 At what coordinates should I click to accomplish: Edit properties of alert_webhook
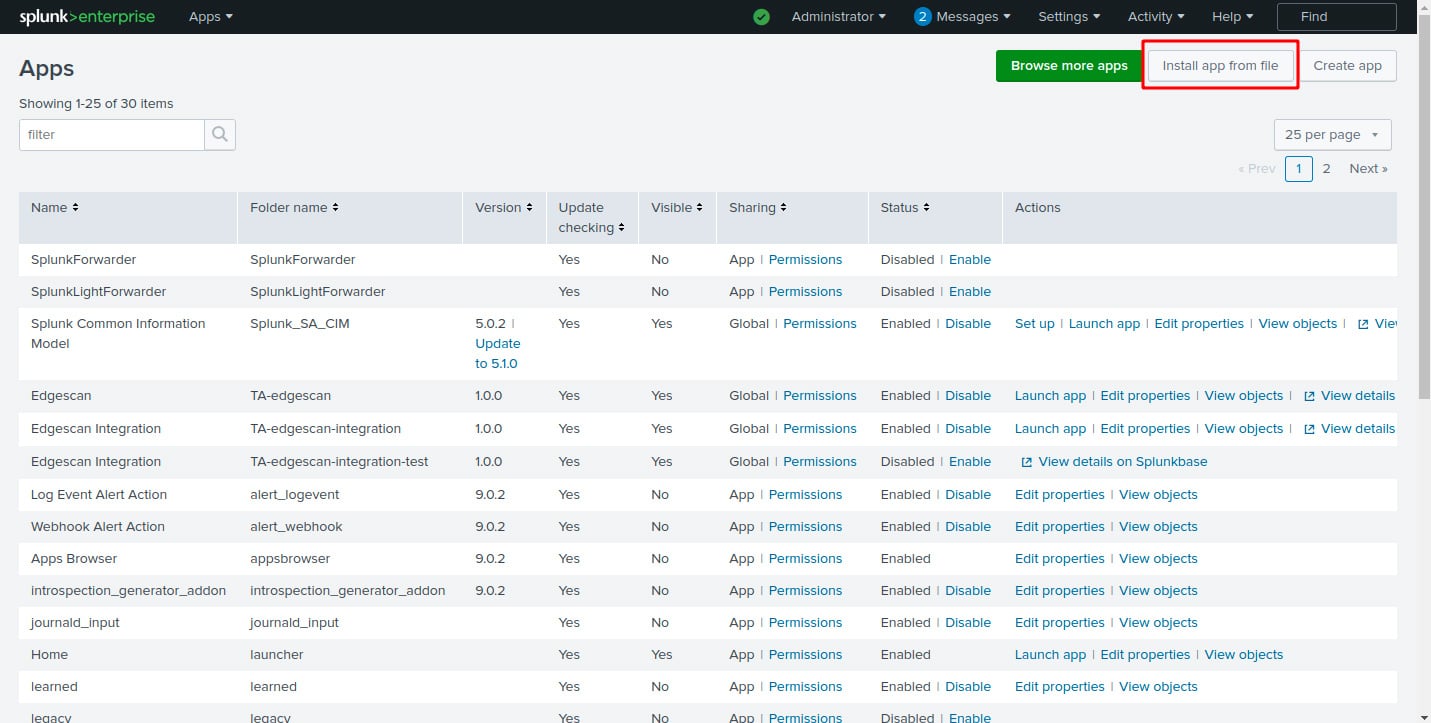1059,527
